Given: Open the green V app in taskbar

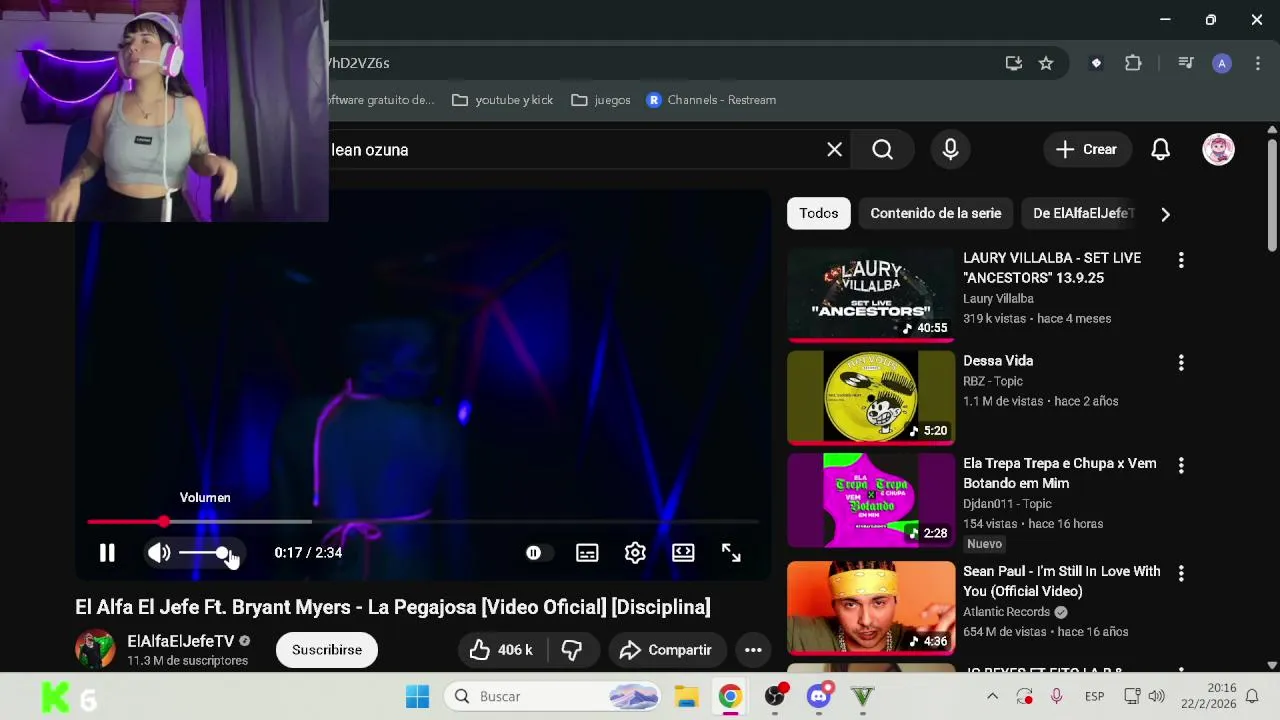Looking at the screenshot, I should click(x=863, y=696).
